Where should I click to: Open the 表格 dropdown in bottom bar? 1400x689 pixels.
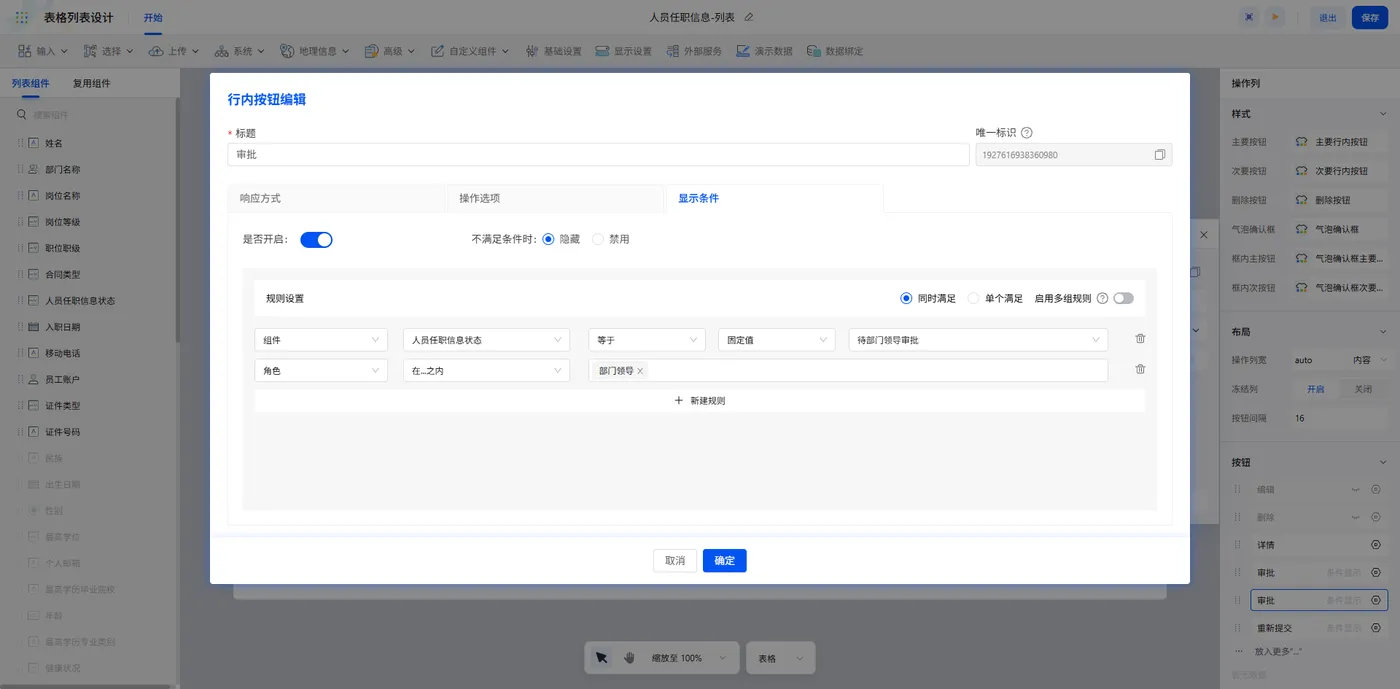(x=780, y=658)
